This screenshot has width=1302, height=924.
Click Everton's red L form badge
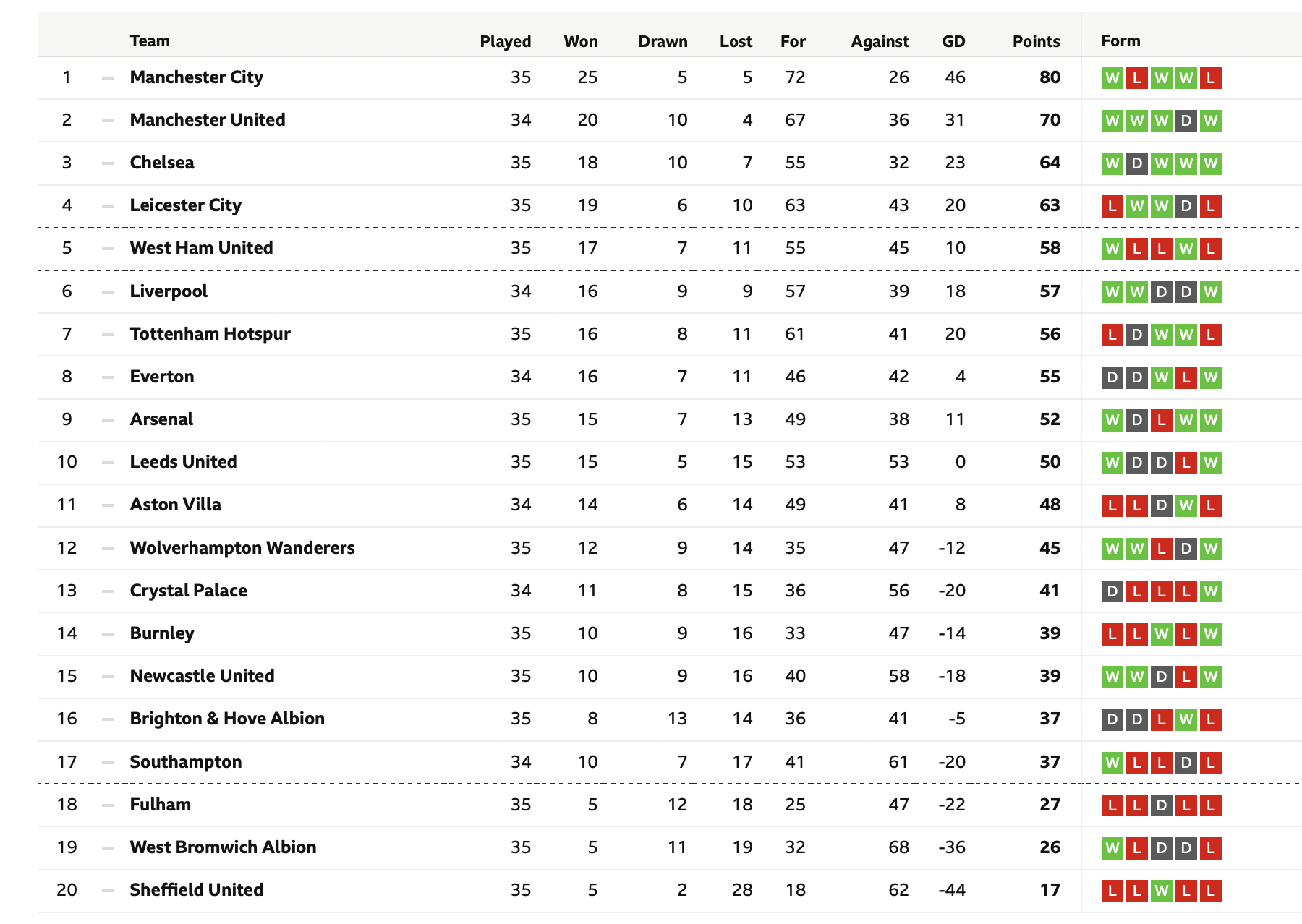[1186, 377]
